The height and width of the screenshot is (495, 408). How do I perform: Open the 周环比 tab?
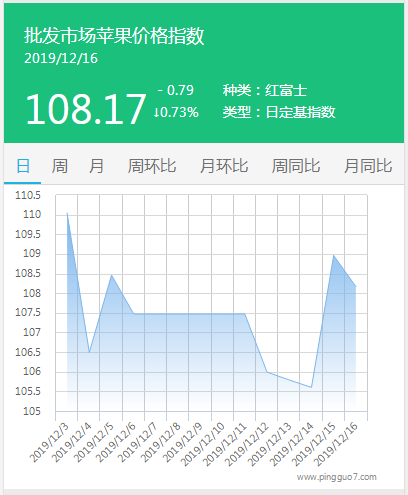click(x=152, y=166)
